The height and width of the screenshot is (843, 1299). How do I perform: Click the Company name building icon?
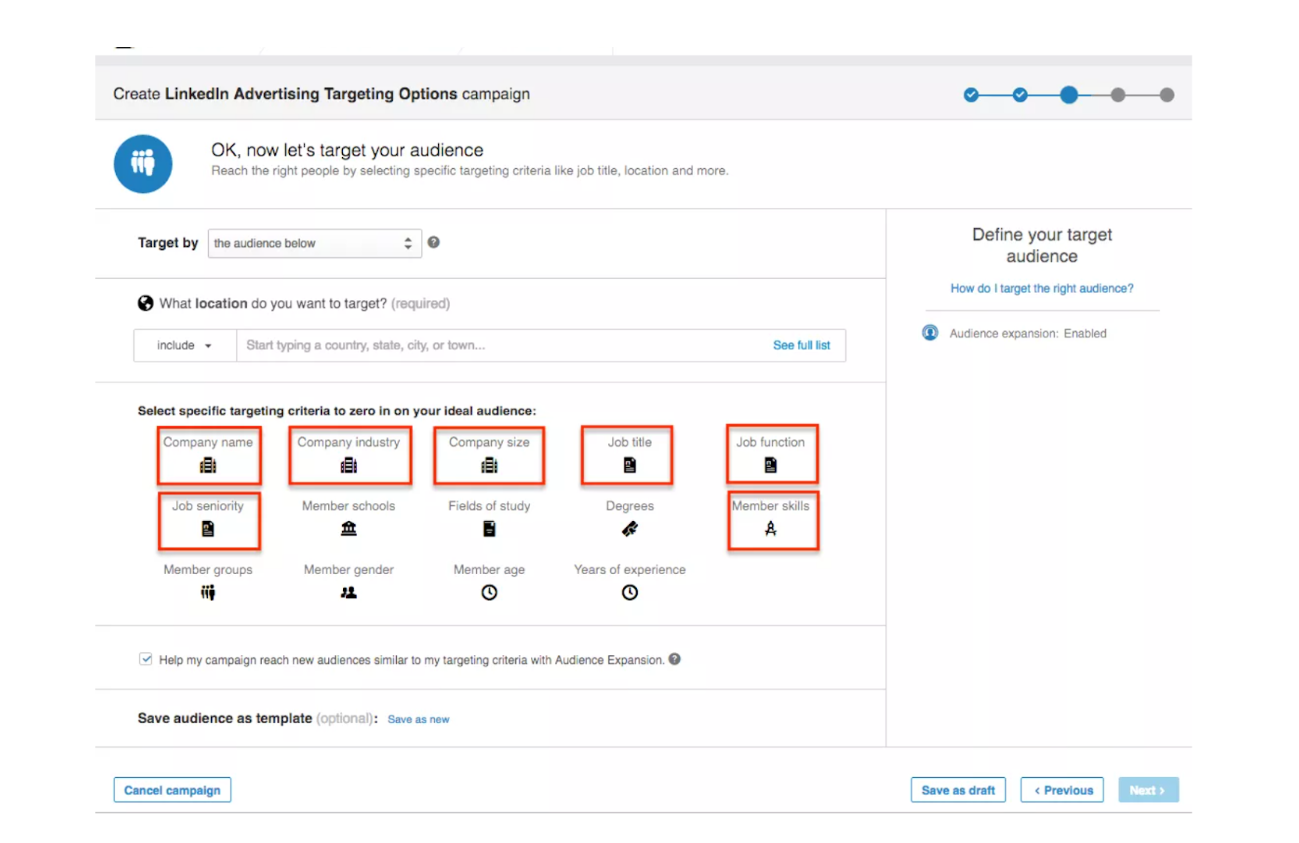(x=208, y=465)
